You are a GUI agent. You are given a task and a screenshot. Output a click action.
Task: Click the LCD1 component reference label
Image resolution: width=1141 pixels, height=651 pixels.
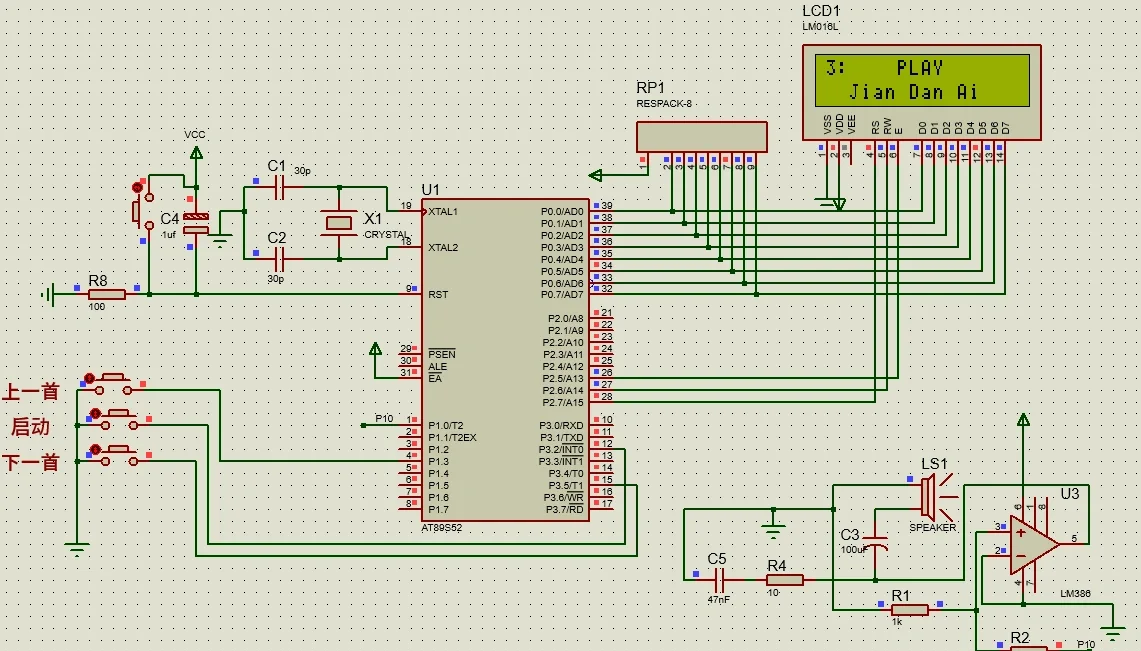821,11
